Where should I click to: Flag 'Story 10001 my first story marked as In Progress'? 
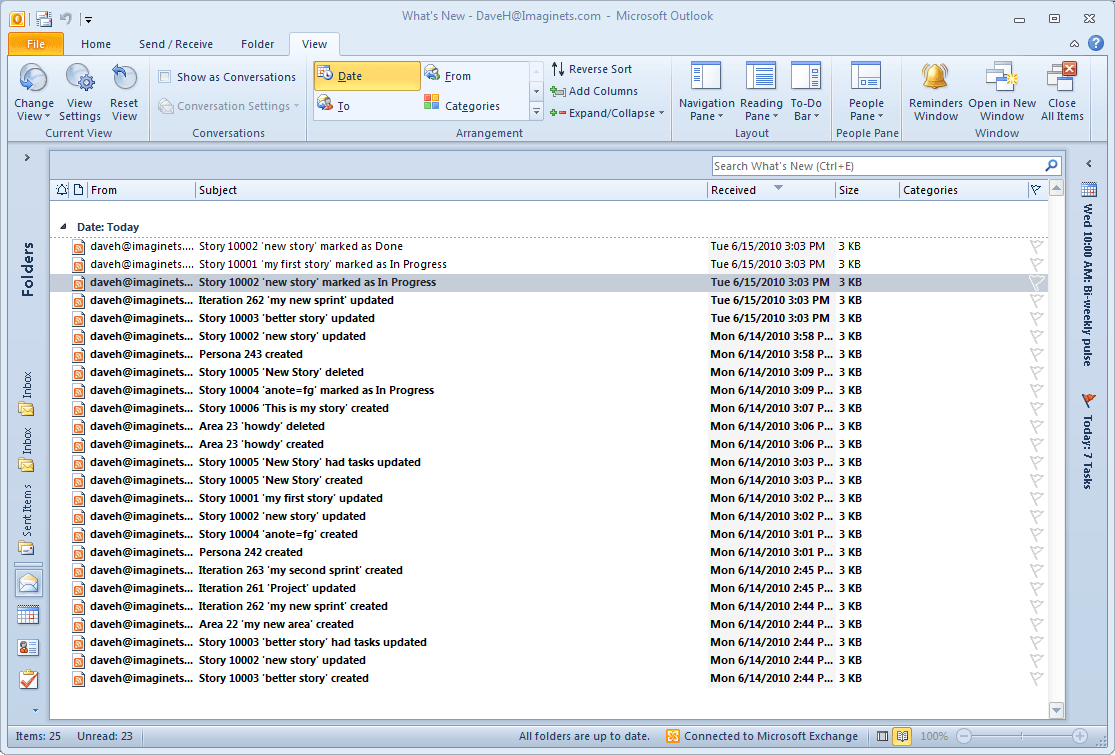tap(1036, 264)
